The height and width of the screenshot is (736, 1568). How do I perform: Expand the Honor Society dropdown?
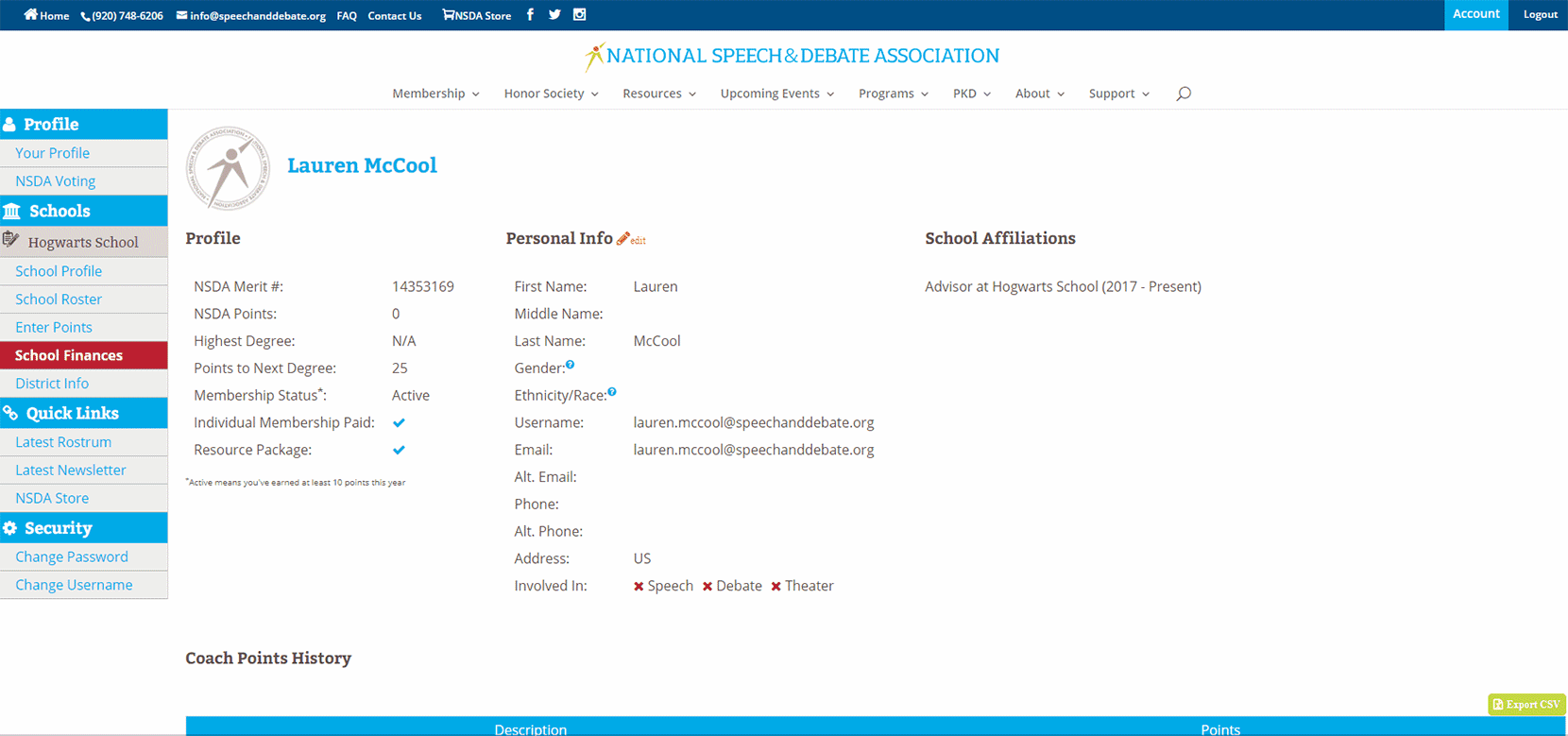coord(551,94)
